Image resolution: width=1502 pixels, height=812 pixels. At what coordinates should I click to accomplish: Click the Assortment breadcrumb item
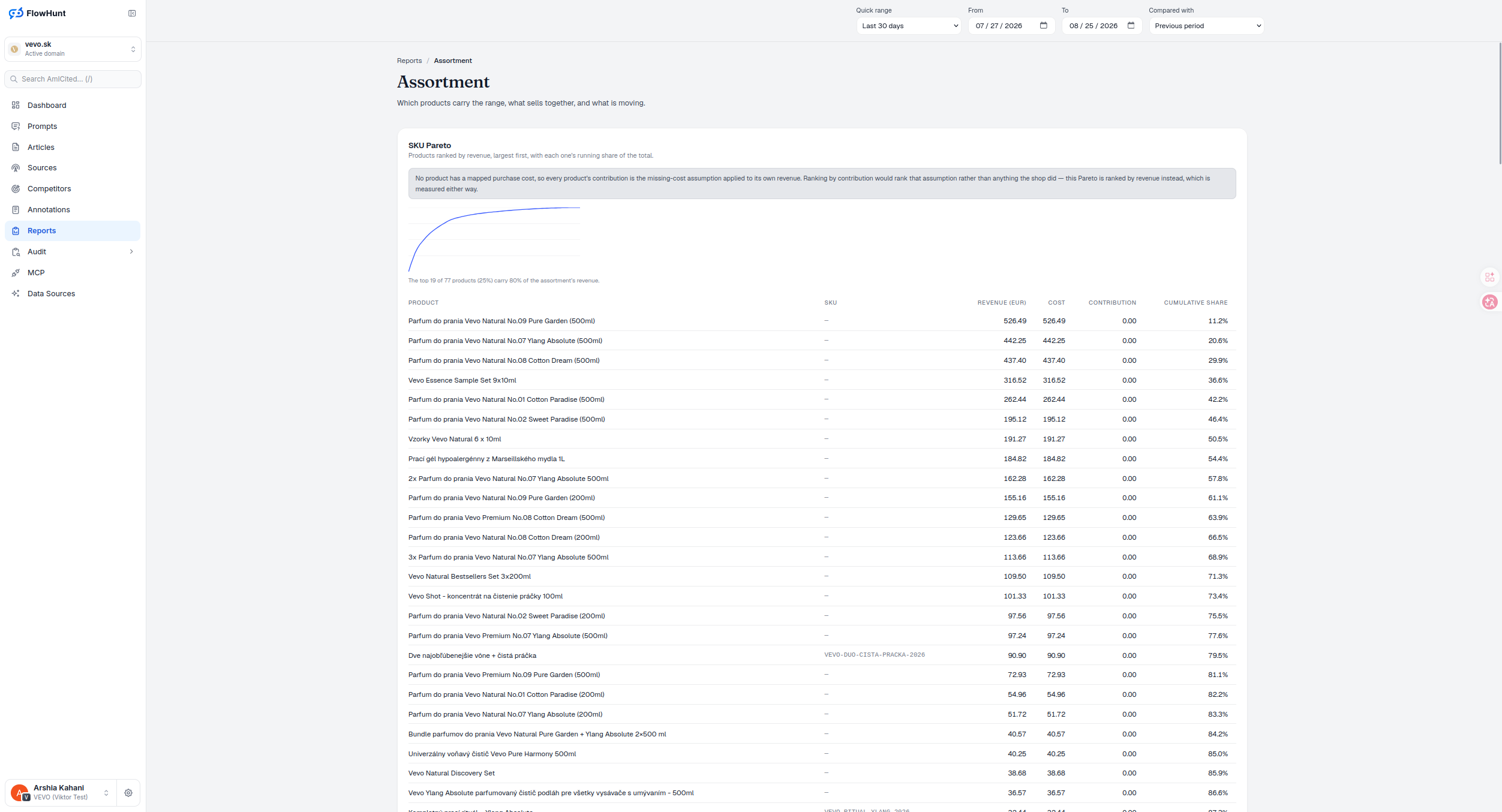[453, 61]
